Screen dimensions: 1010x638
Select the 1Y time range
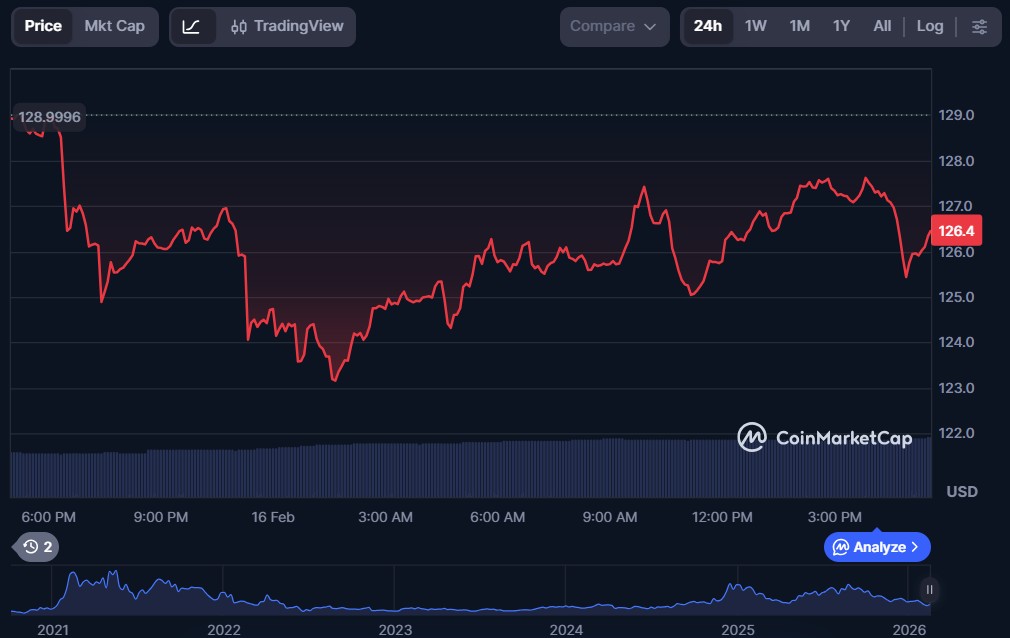841,27
